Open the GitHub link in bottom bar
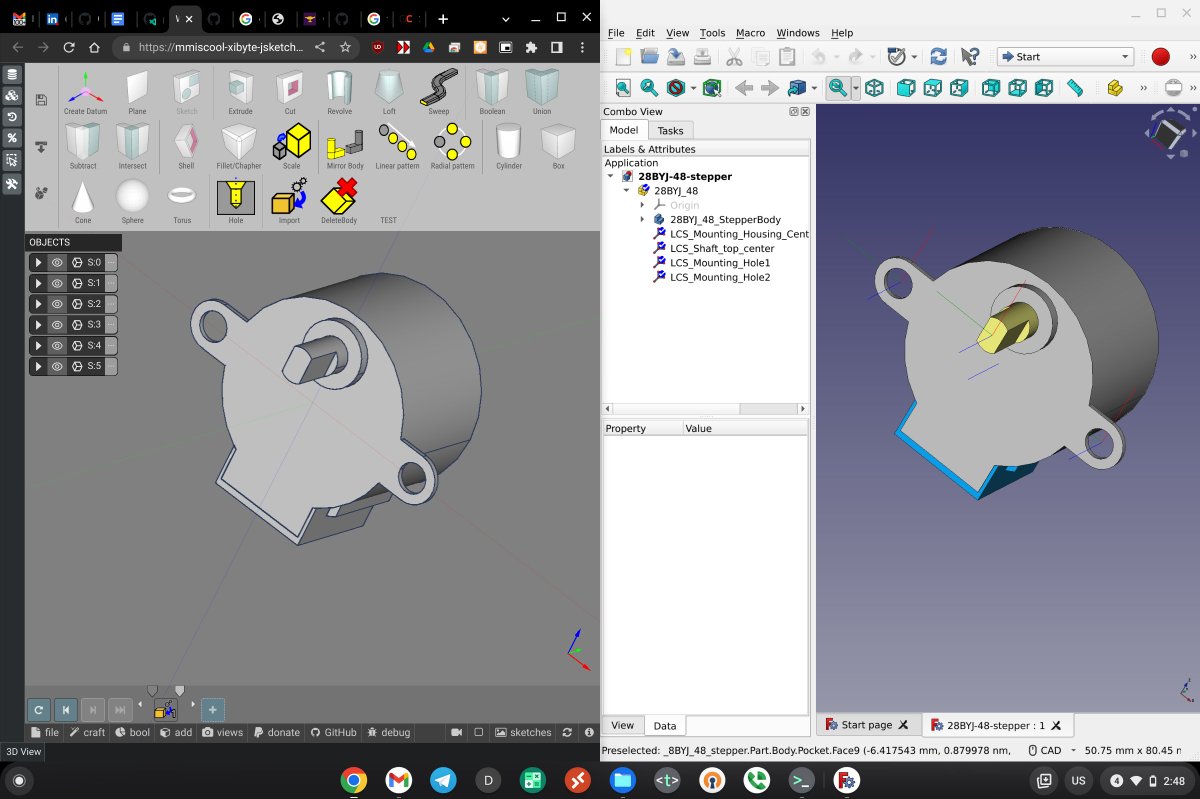 coord(333,732)
